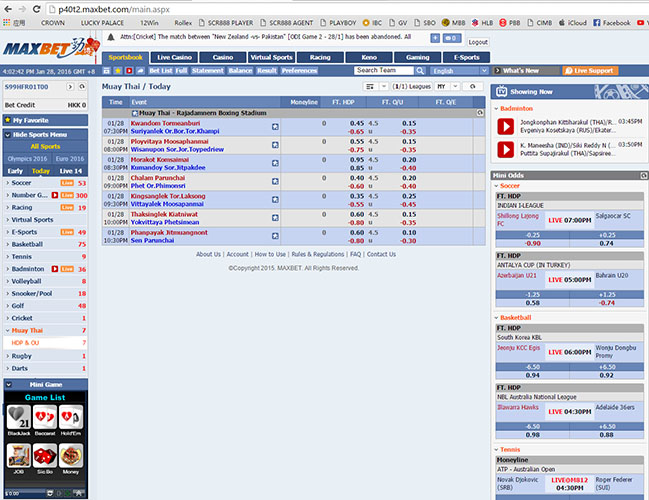Click the red live streaming icon in the toolbar
Viewport: 649px width, 500px height.
tap(129, 71)
